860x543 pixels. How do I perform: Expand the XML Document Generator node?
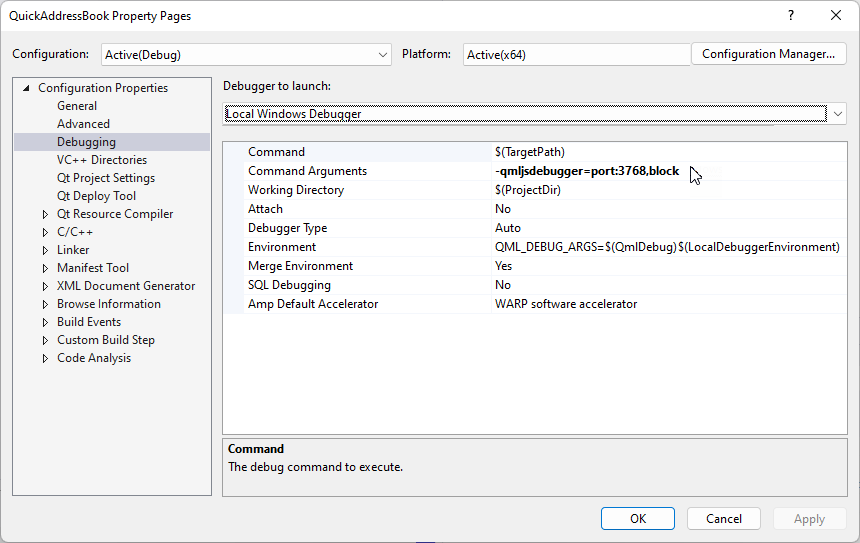pyautogui.click(x=46, y=286)
